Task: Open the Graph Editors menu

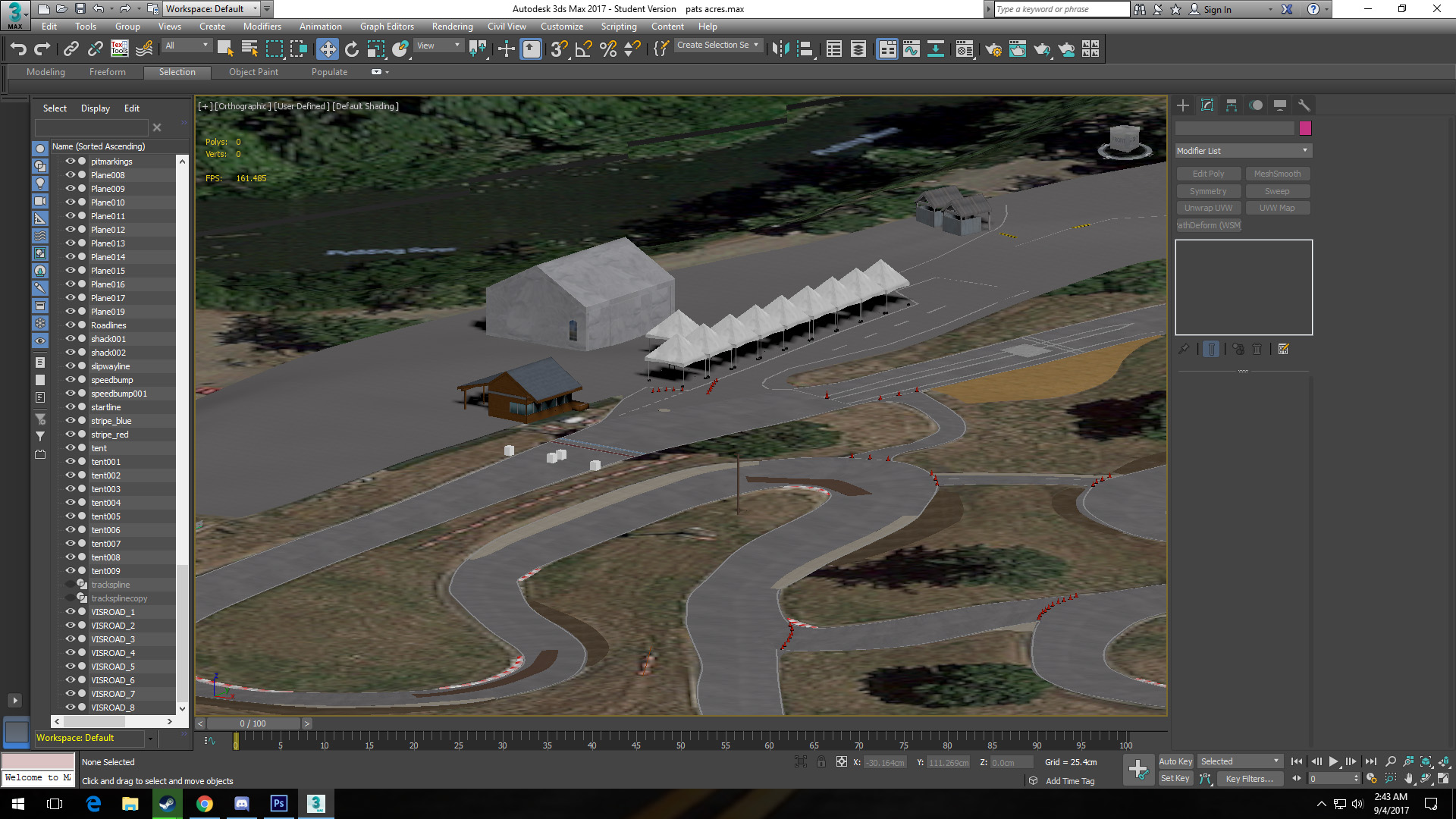Action: click(x=387, y=27)
